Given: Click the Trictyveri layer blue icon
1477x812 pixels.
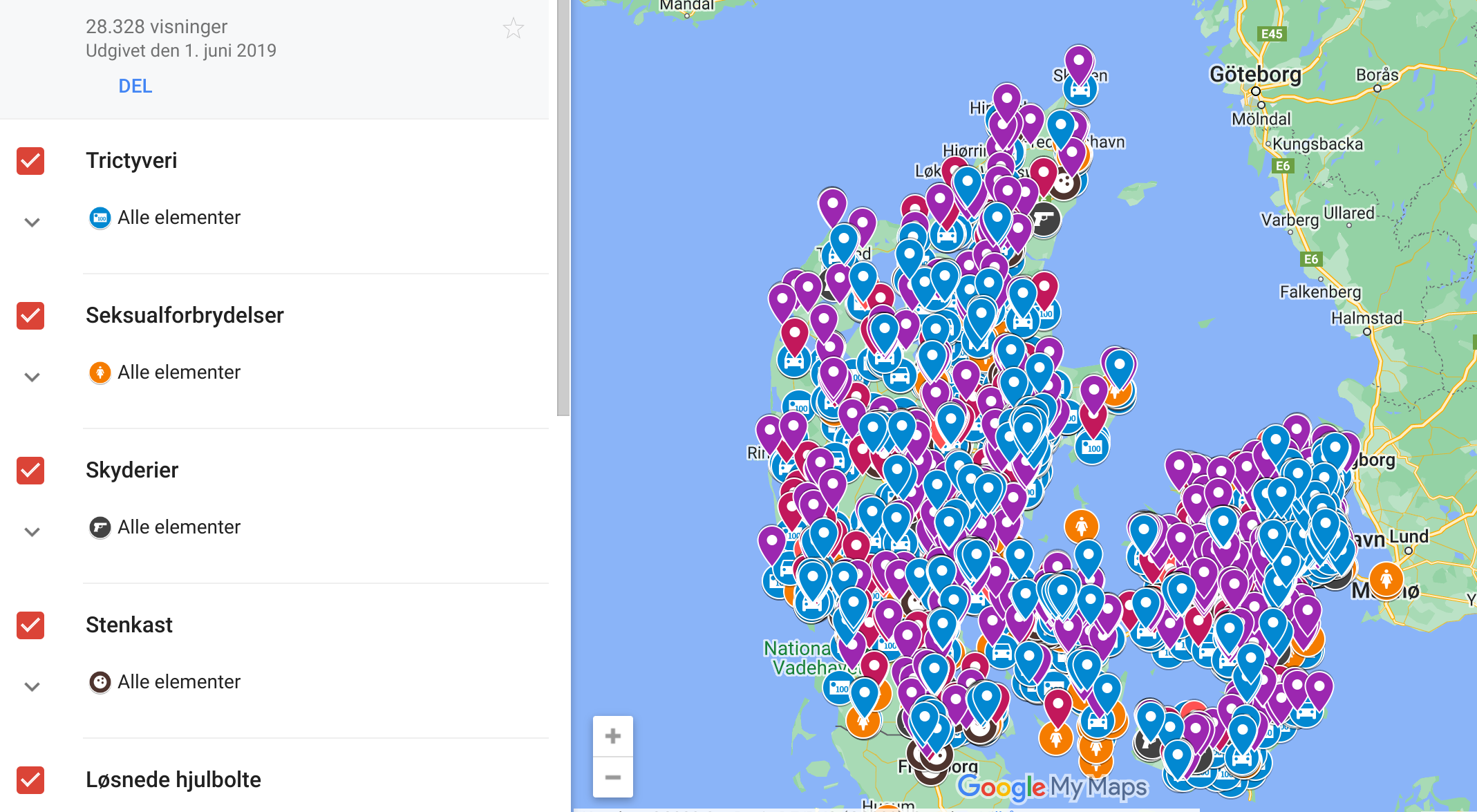Looking at the screenshot, I should [100, 218].
